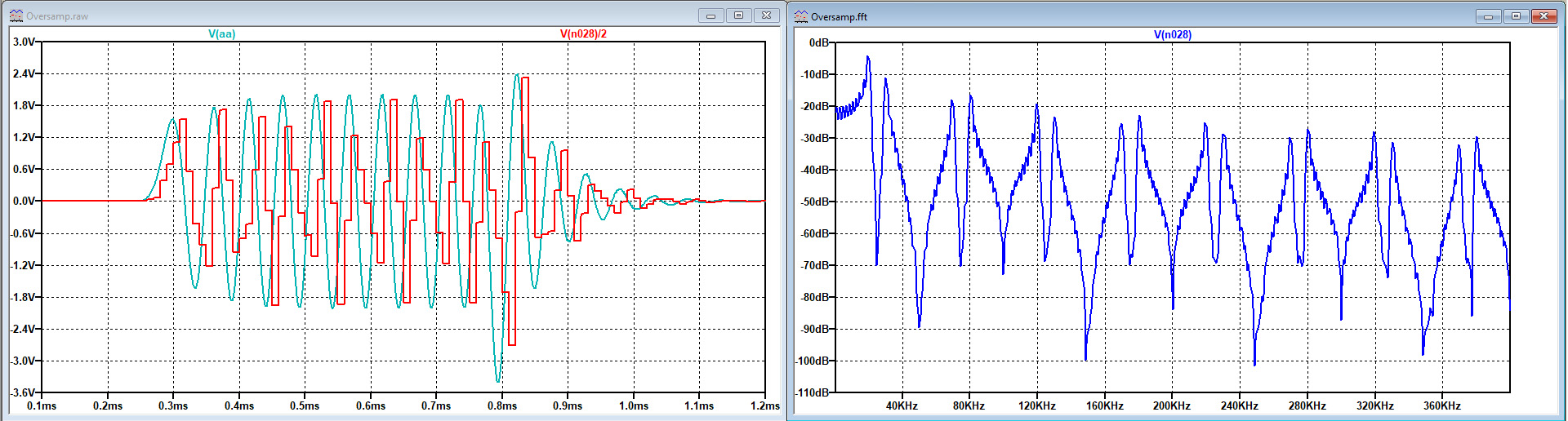Close the Oversamp.fft window
This screenshot has height=421, width=1568.
(1544, 16)
